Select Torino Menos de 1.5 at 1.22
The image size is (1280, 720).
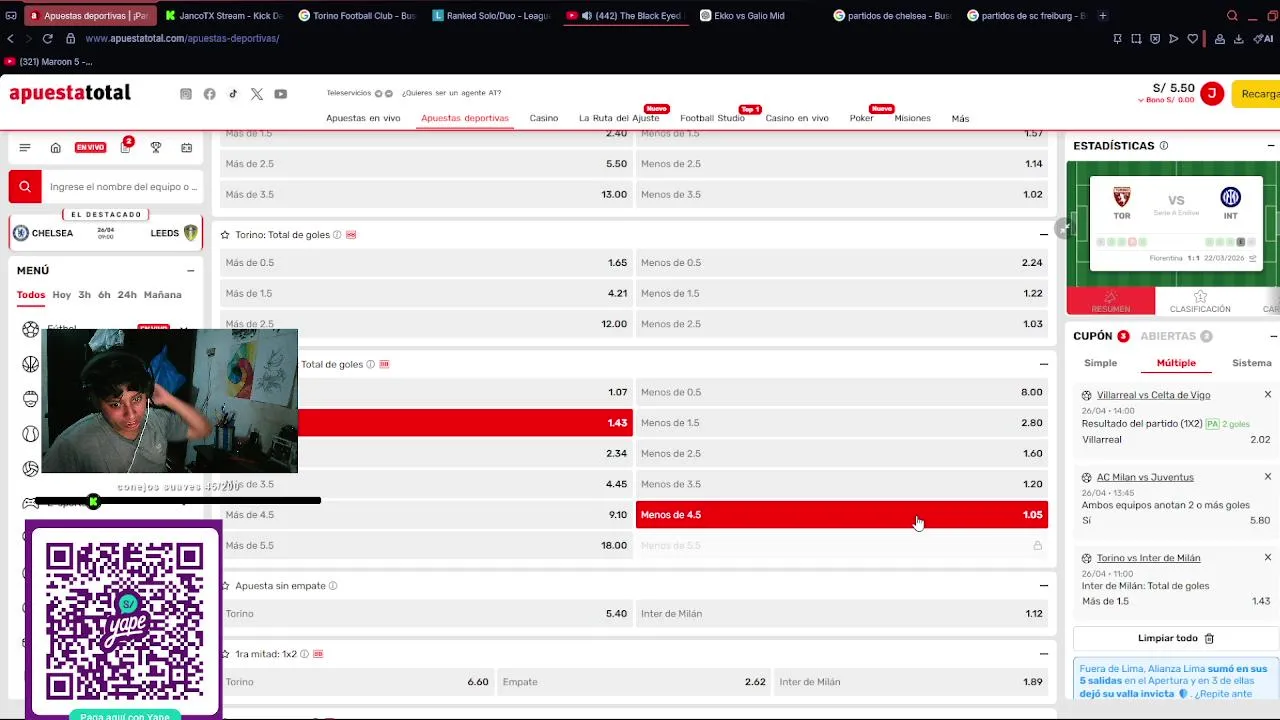(x=842, y=293)
